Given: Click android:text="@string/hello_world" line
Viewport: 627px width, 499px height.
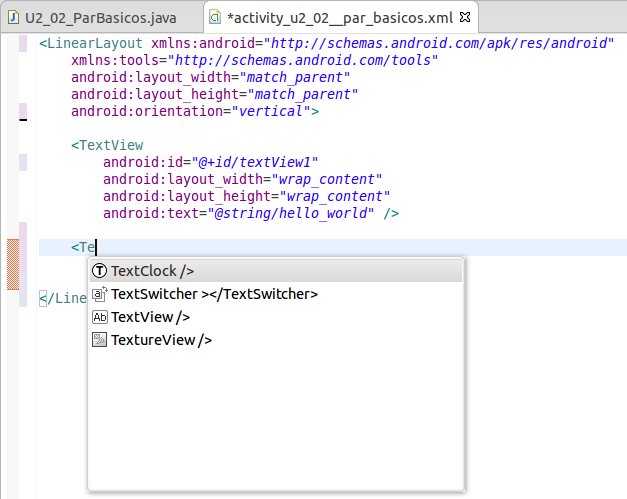Looking at the screenshot, I should (251, 213).
